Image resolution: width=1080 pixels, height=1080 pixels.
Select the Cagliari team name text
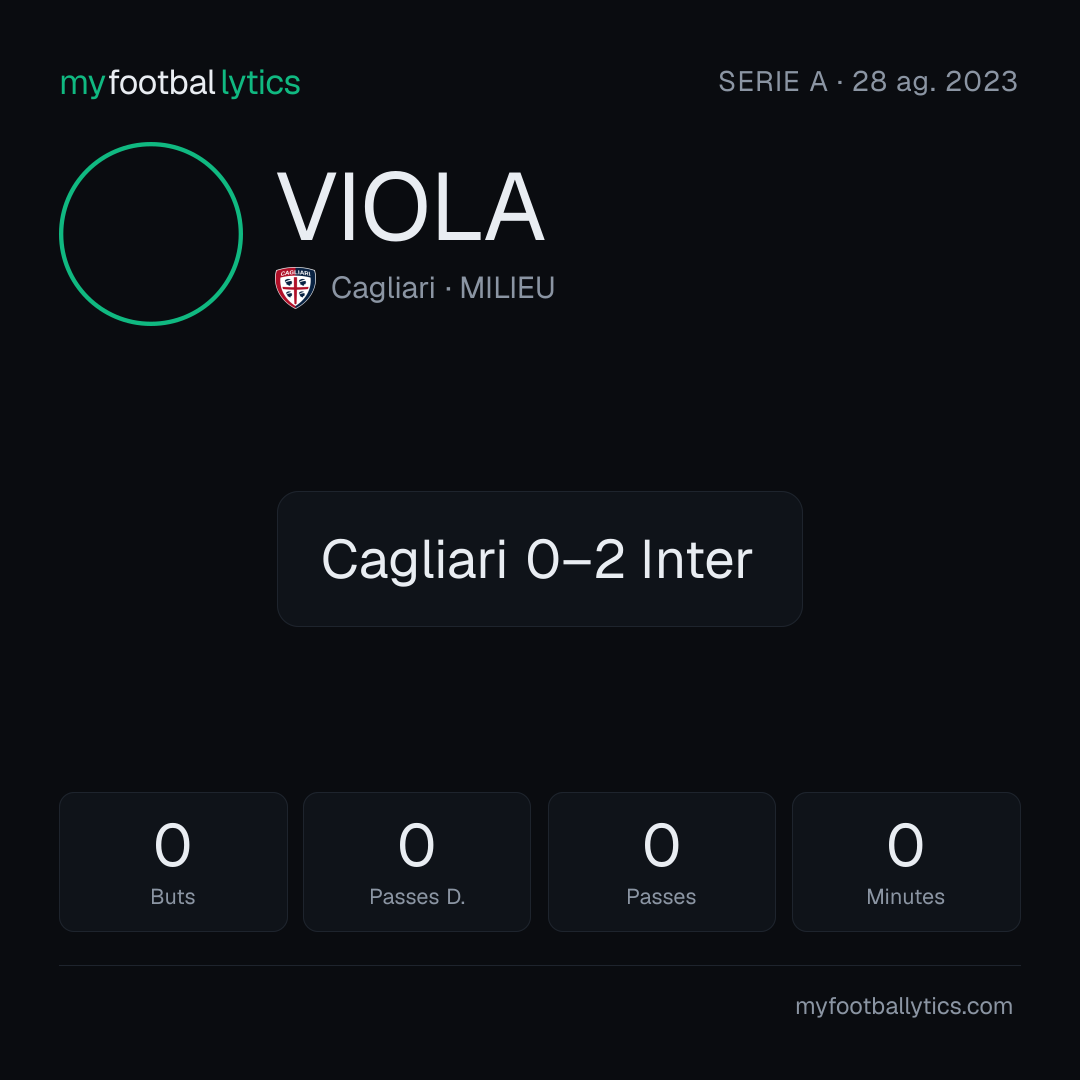[383, 289]
